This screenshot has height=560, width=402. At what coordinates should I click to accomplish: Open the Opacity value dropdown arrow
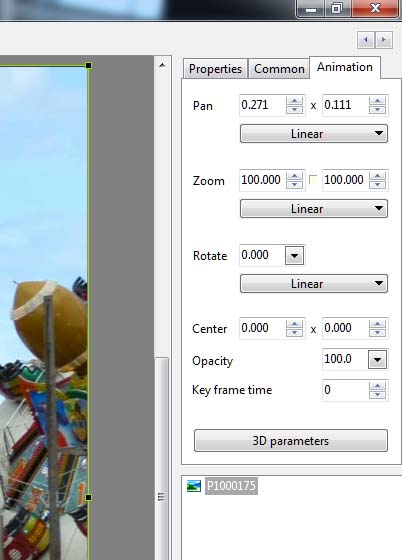pos(377,360)
